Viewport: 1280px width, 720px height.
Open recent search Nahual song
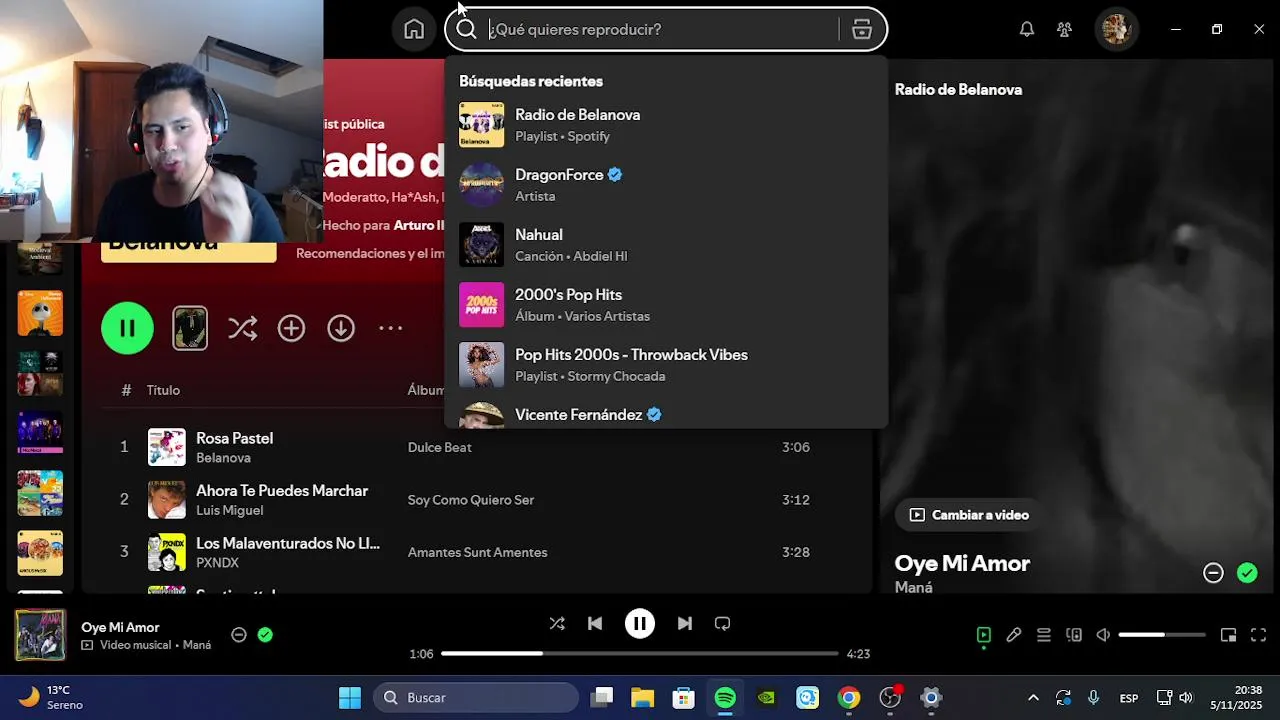tap(666, 244)
